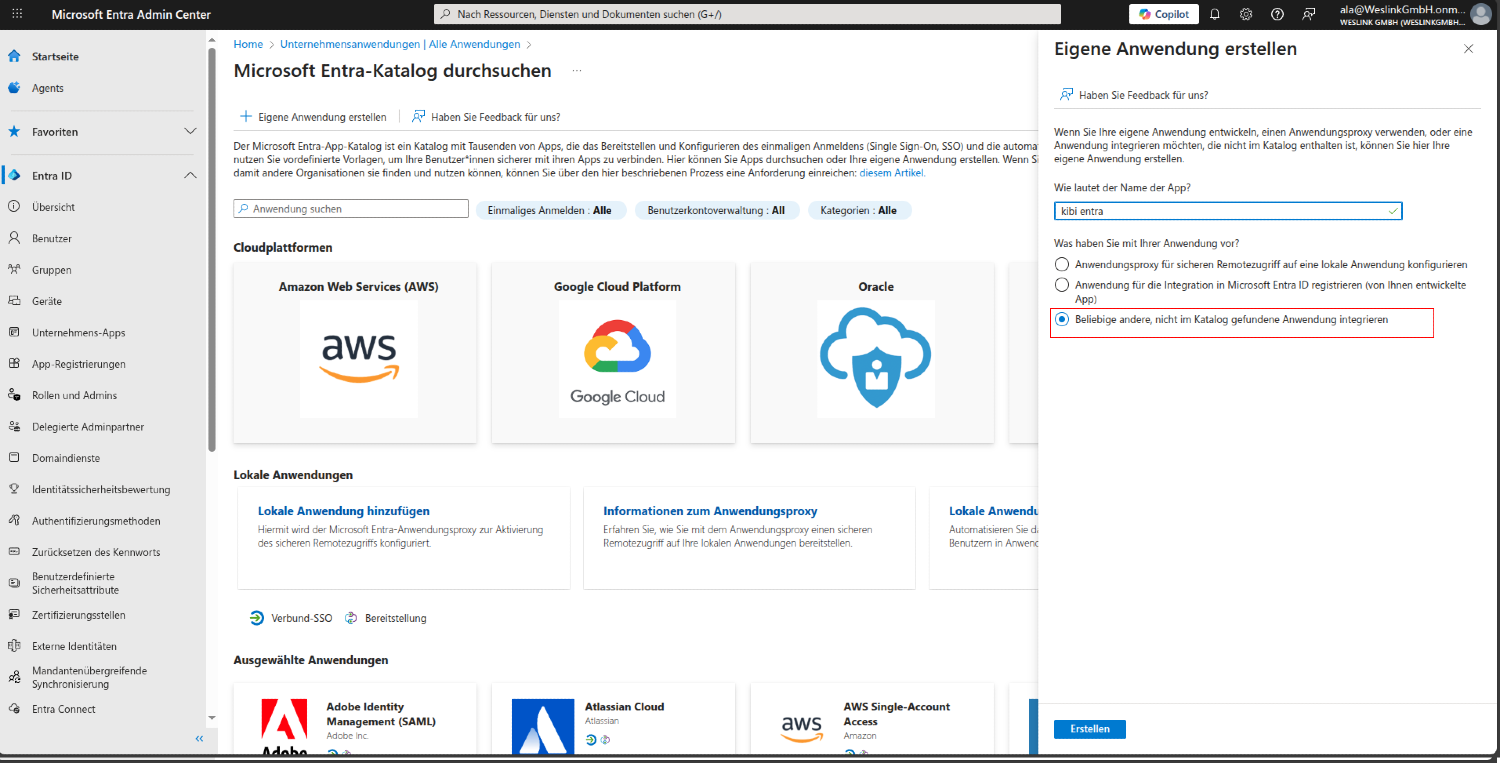The width and height of the screenshot is (1500, 763).
Task: Open the Copilot button
Action: click(1164, 14)
